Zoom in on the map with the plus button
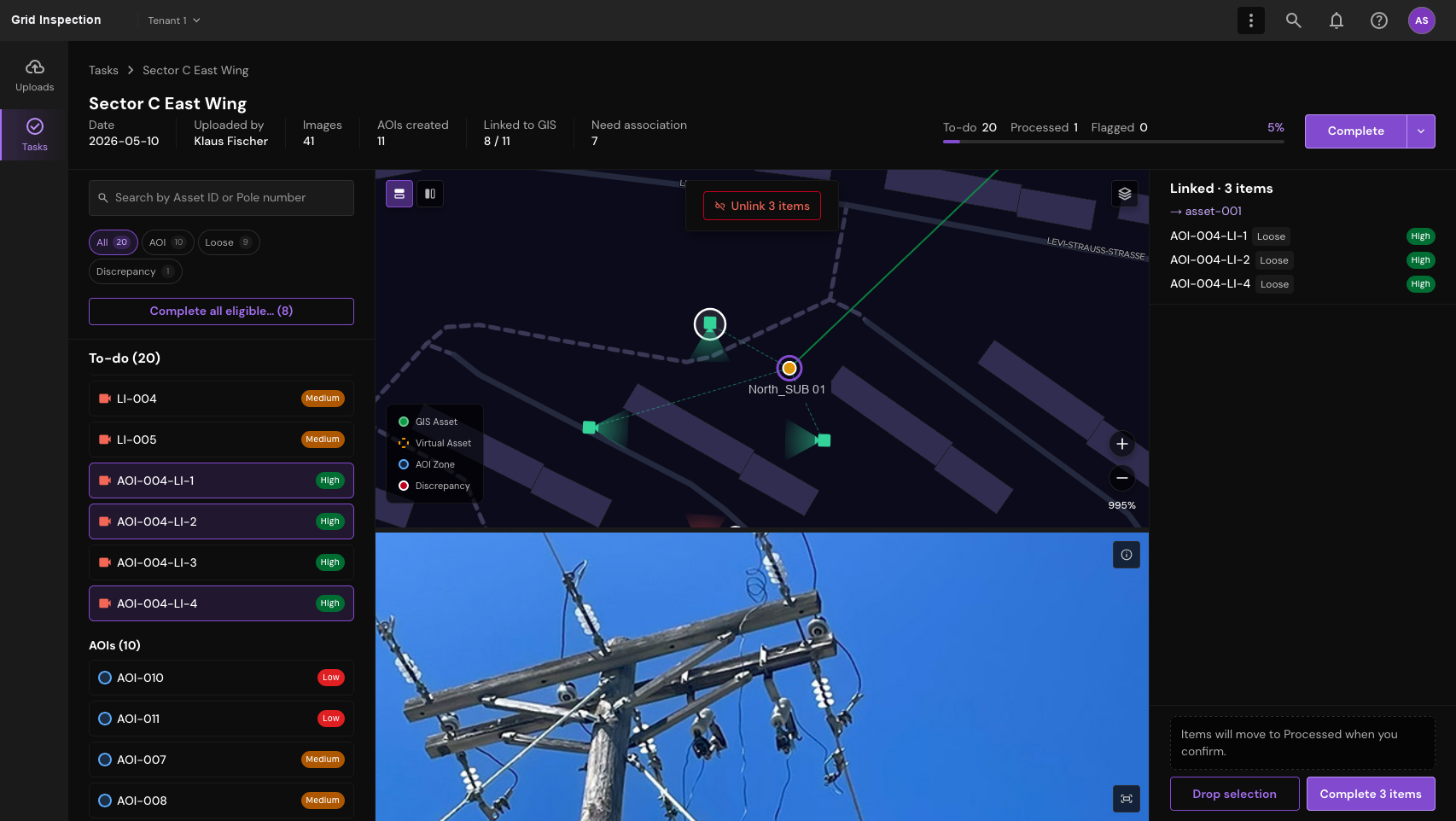 [1122, 444]
